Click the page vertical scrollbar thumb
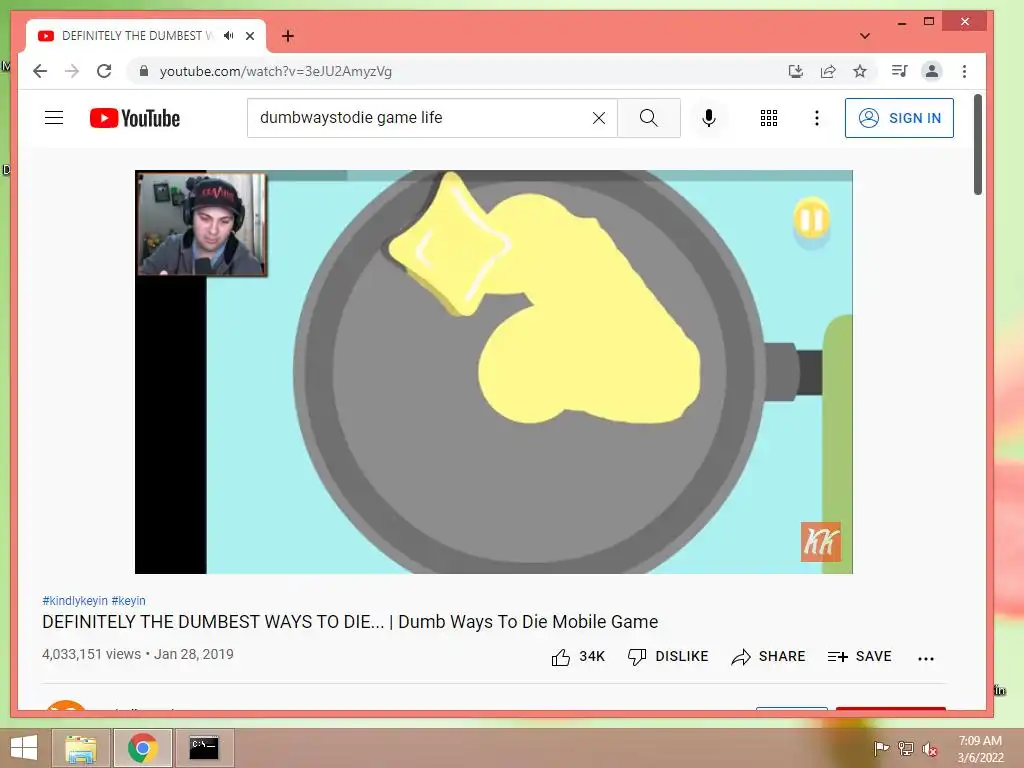Viewport: 1024px width, 768px height. coord(978,144)
